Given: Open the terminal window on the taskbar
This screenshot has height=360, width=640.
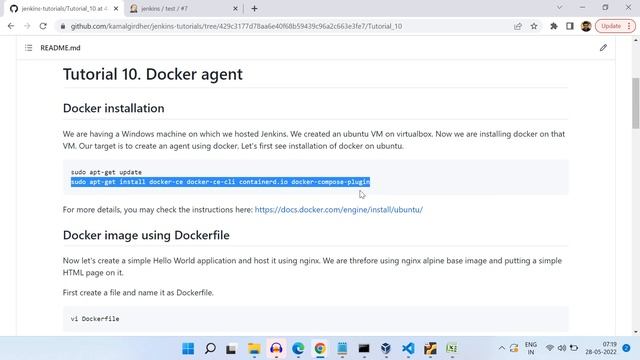Looking at the screenshot, I should (364, 349).
